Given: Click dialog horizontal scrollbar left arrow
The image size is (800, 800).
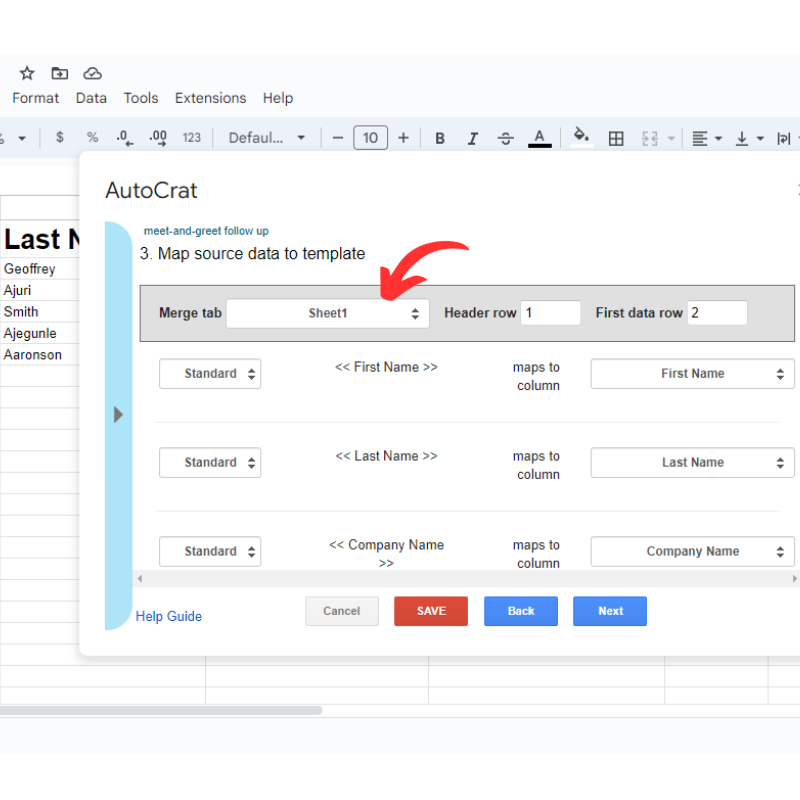Looking at the screenshot, I should coord(140,579).
